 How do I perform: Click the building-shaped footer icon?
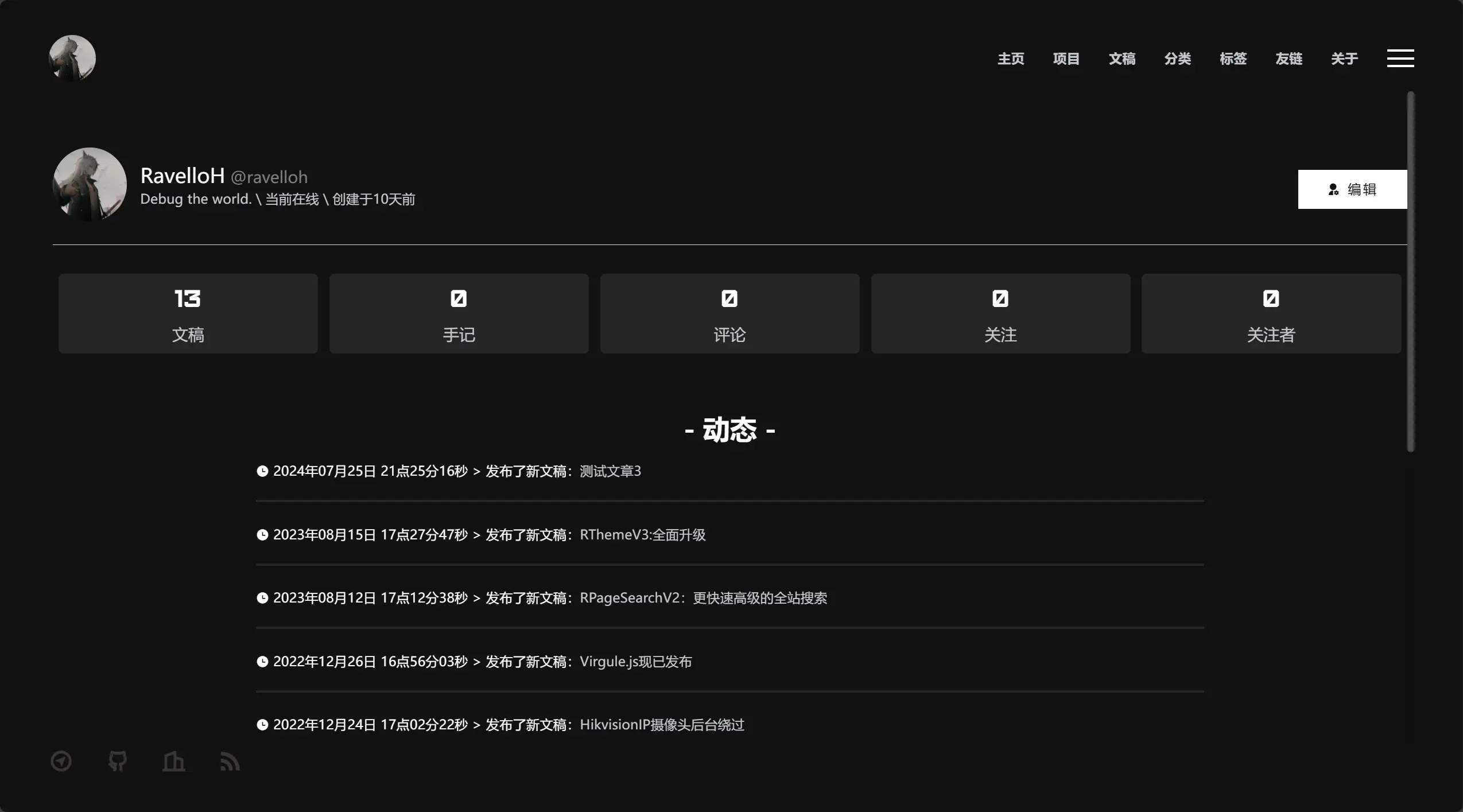(173, 761)
